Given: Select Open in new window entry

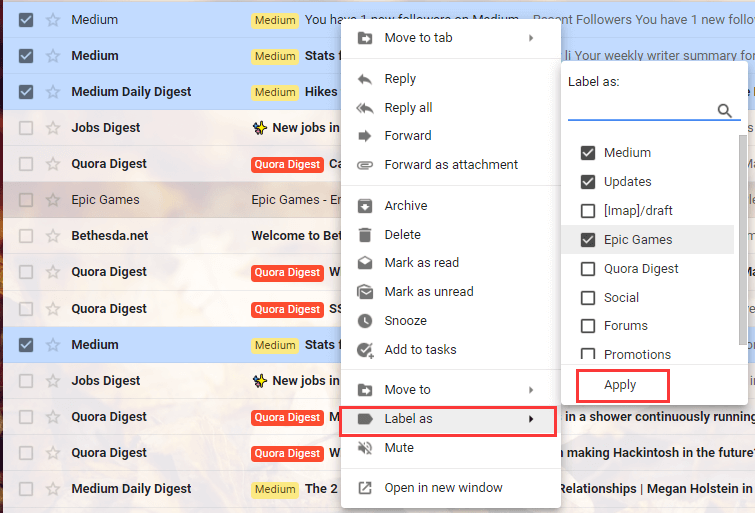Looking at the screenshot, I should 451,488.
